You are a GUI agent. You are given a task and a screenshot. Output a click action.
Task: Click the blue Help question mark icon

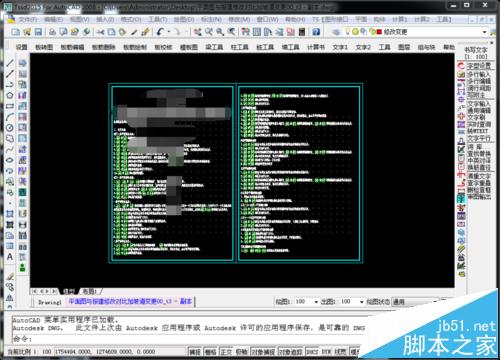coord(316,32)
